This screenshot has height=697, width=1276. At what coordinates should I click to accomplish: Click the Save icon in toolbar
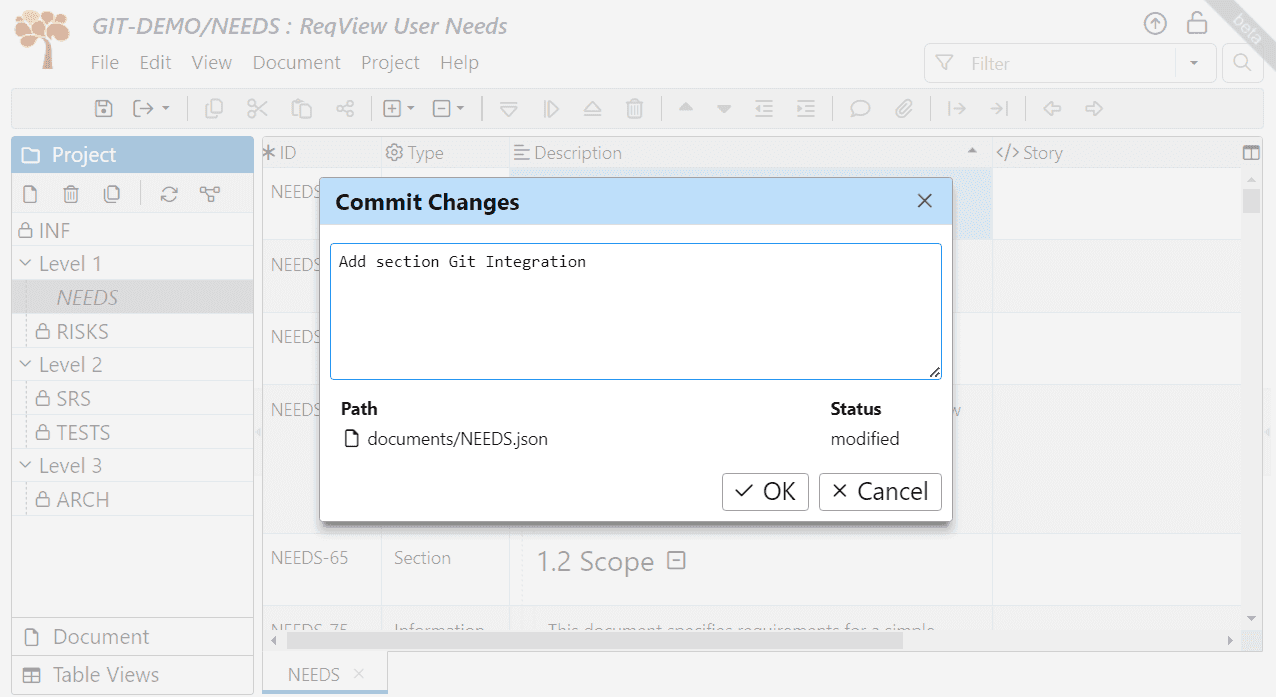[103, 108]
